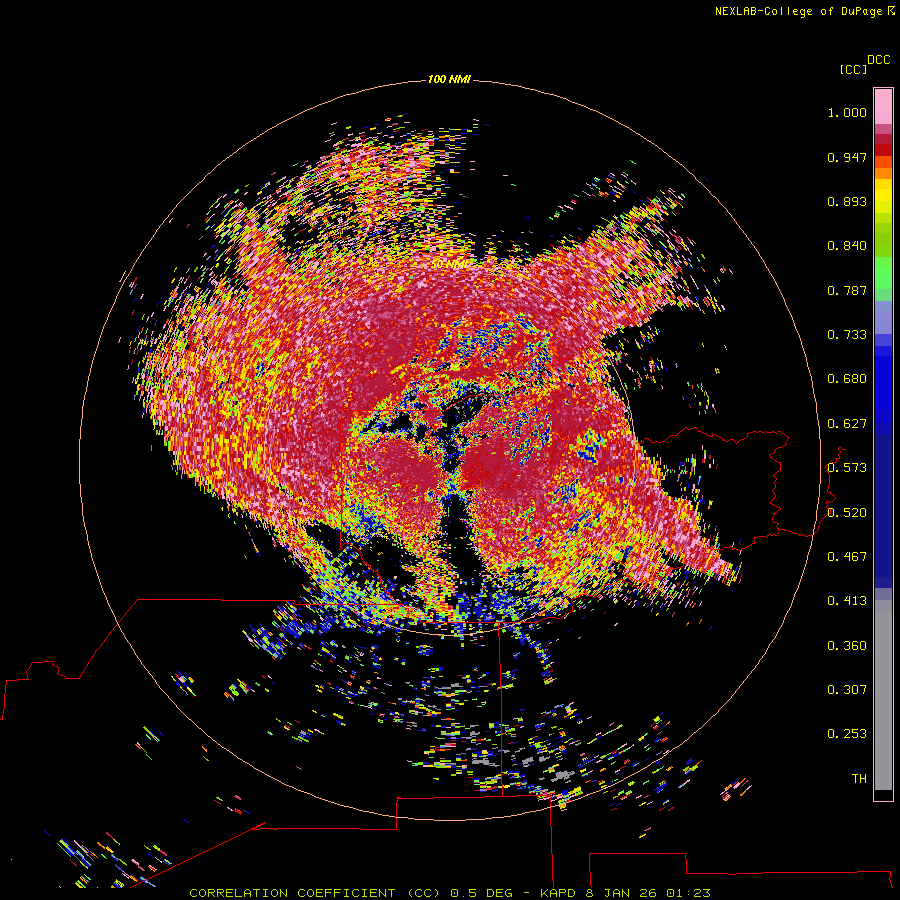Click the gray low-value segment of color bar

pos(883,695)
